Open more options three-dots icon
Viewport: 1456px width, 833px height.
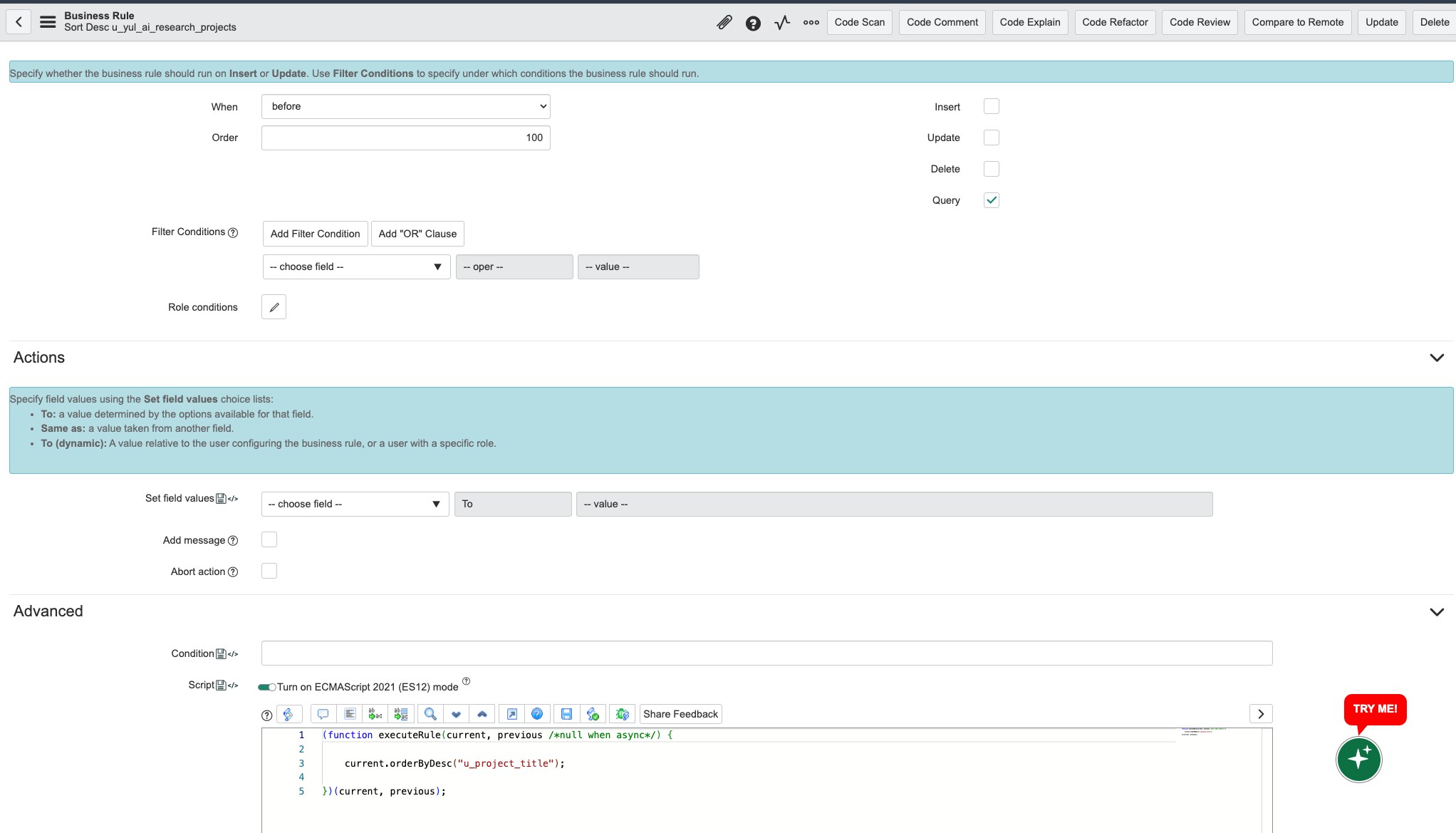tap(811, 23)
